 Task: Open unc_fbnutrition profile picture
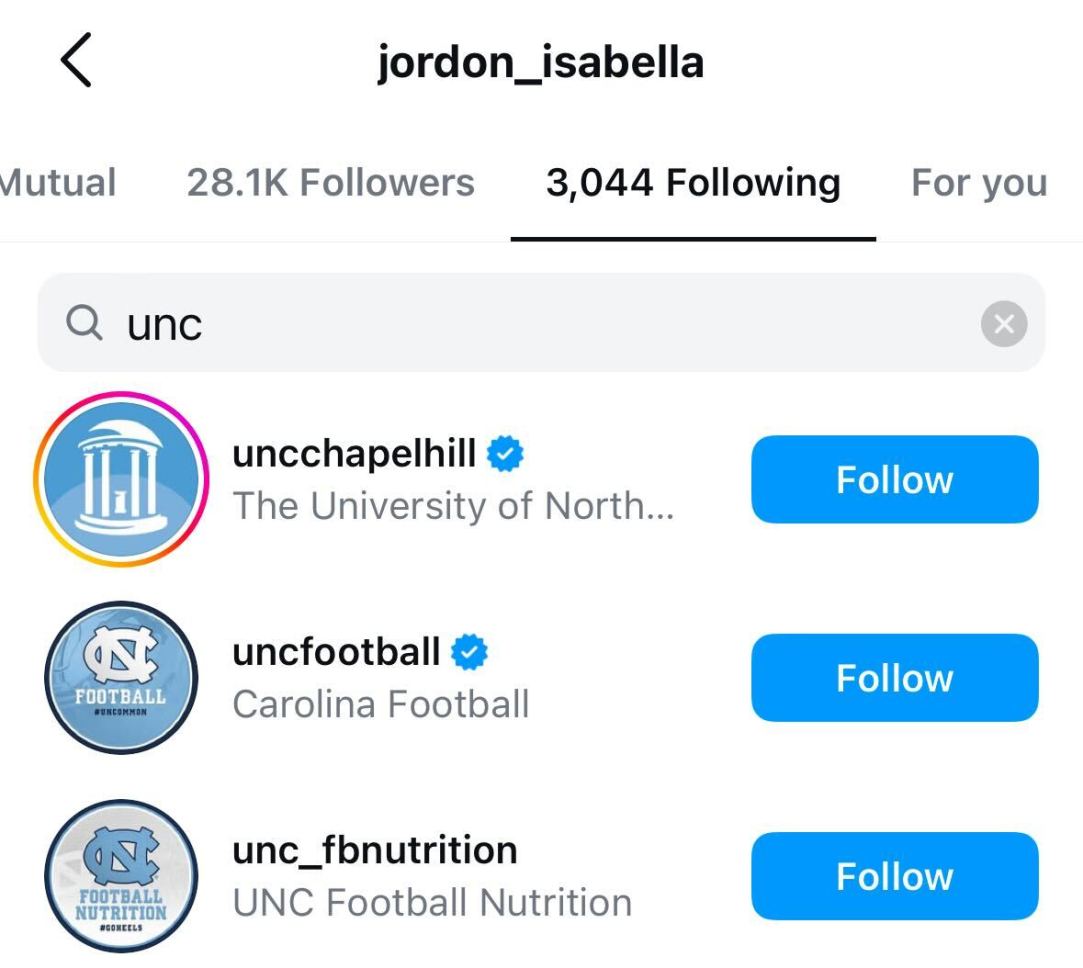pos(121,875)
